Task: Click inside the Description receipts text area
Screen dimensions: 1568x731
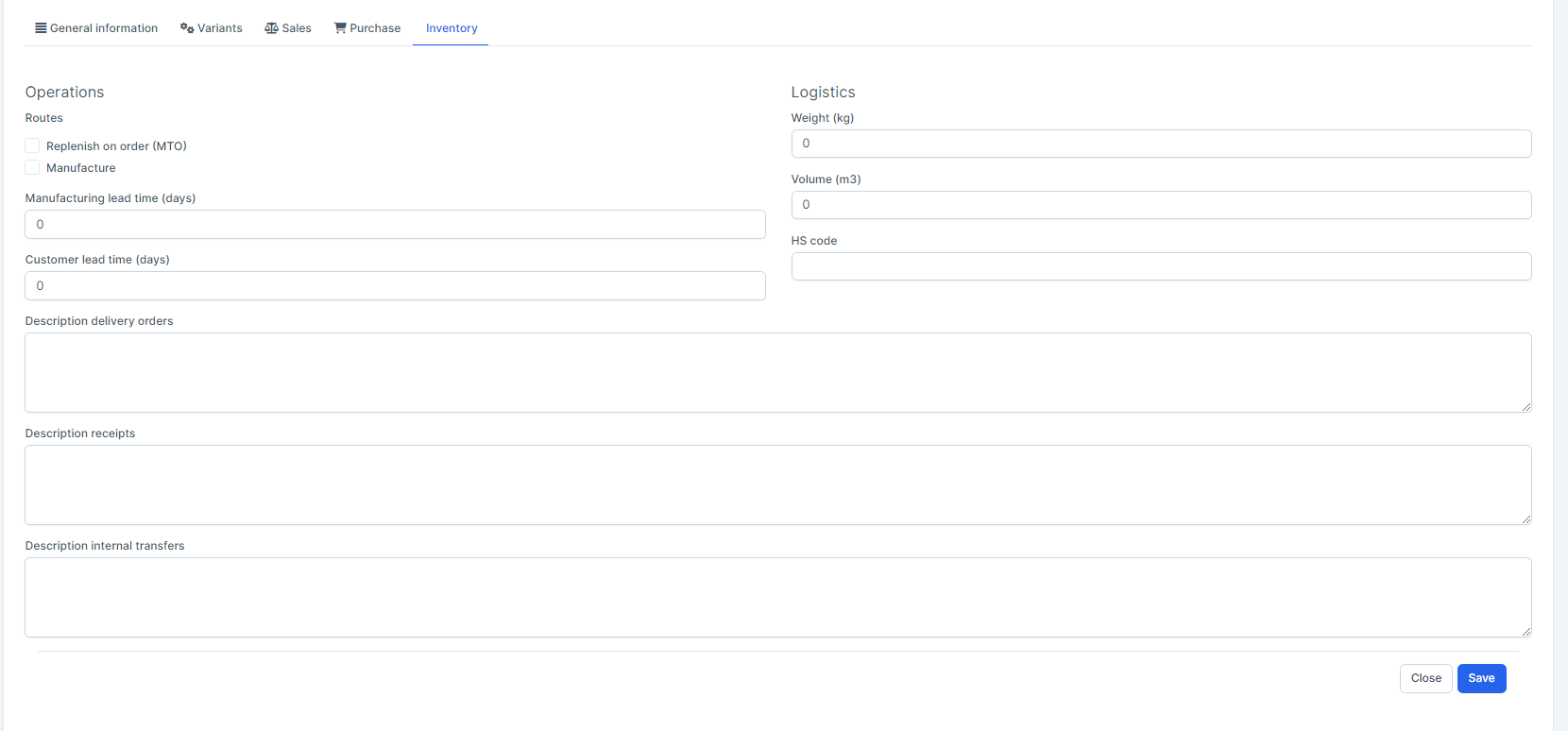Action: [776, 484]
